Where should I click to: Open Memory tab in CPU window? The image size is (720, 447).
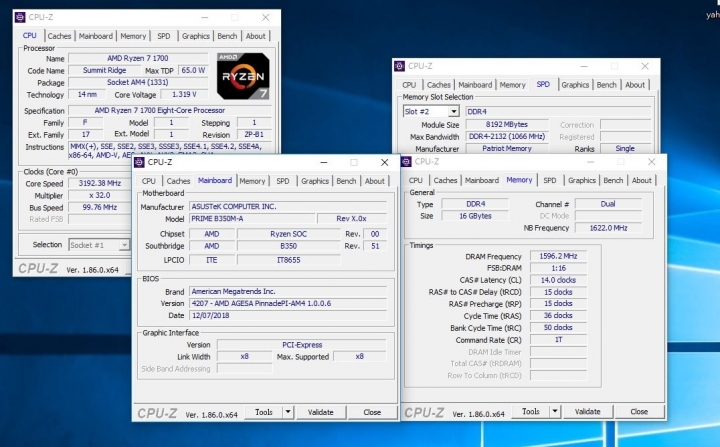pos(133,36)
